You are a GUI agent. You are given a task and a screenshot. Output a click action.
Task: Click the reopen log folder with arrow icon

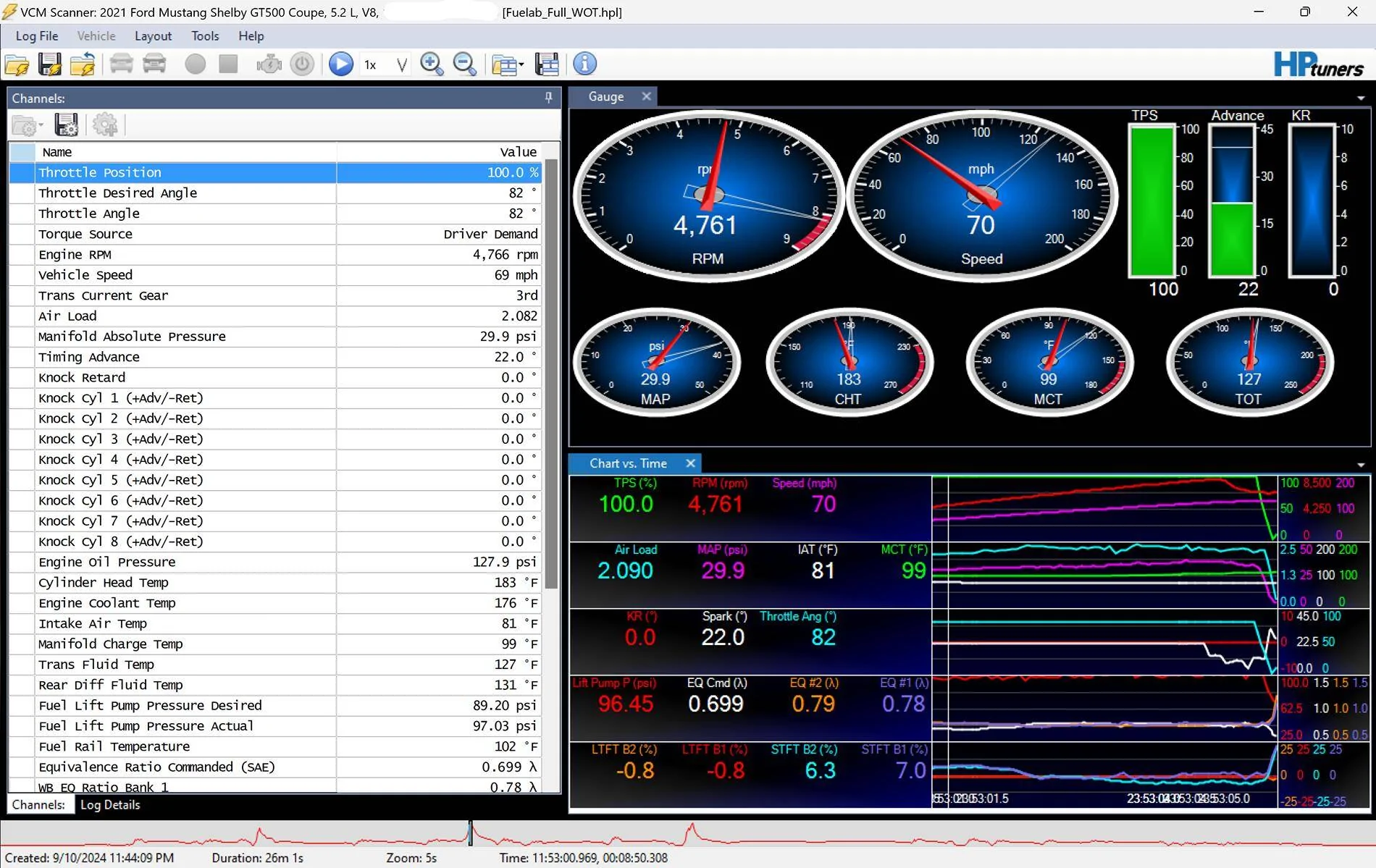[x=83, y=64]
